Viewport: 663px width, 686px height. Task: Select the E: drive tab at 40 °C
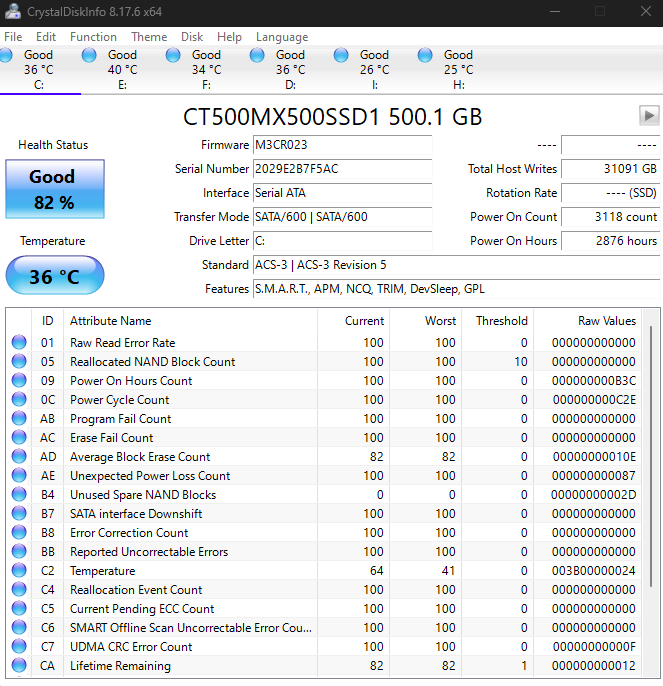coord(123,70)
